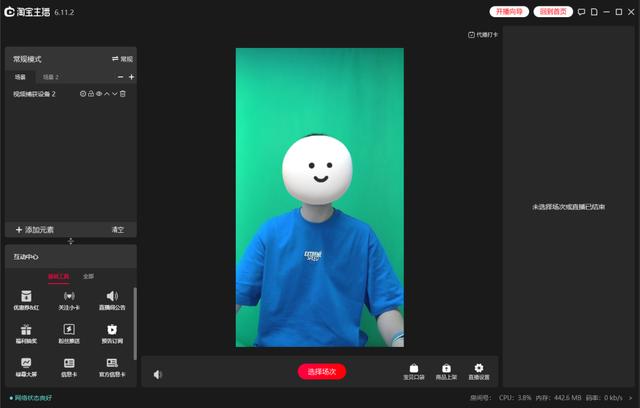The image size is (640, 408).
Task: Move 视频捕获设备 2 down with chevron
Action: (x=115, y=94)
